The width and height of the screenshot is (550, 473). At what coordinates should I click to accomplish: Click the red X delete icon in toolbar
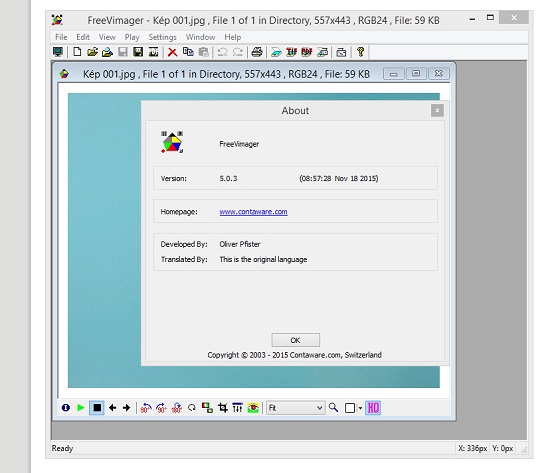pos(172,52)
